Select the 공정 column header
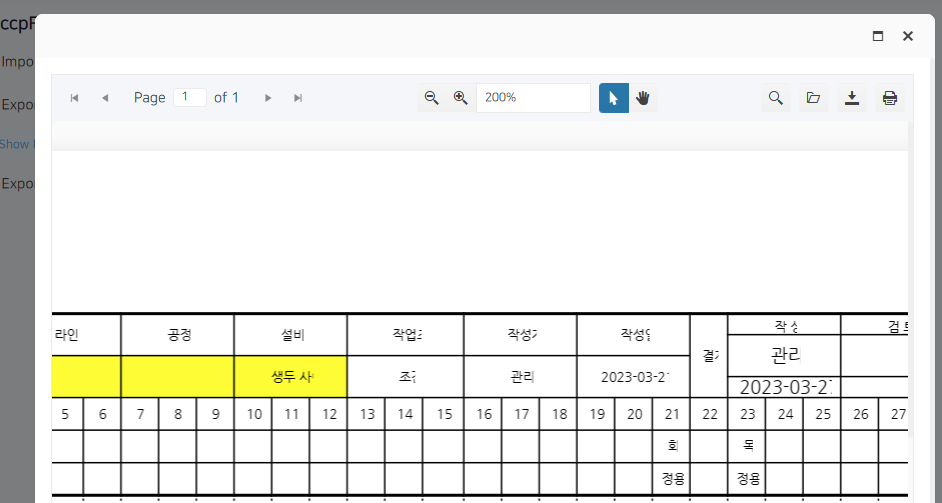Screen dimensions: 942x503 pyautogui.click(x=178, y=335)
